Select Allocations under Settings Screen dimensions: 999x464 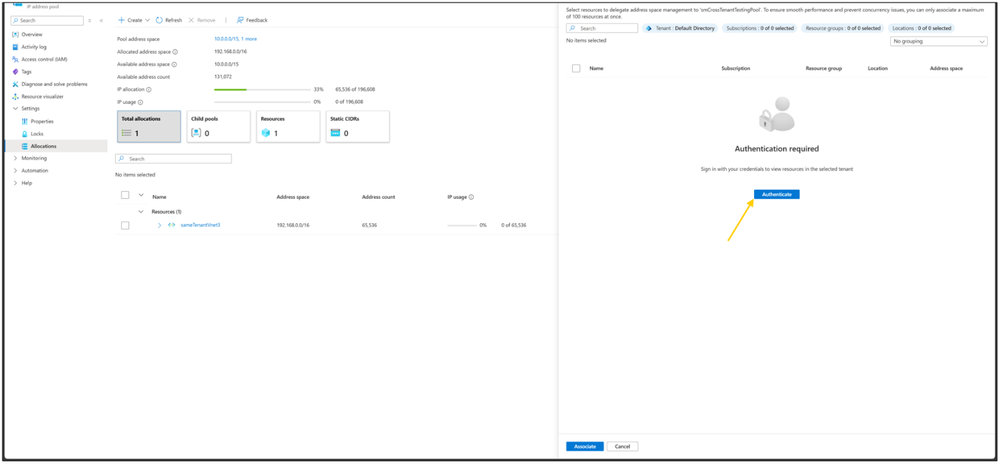[x=43, y=146]
